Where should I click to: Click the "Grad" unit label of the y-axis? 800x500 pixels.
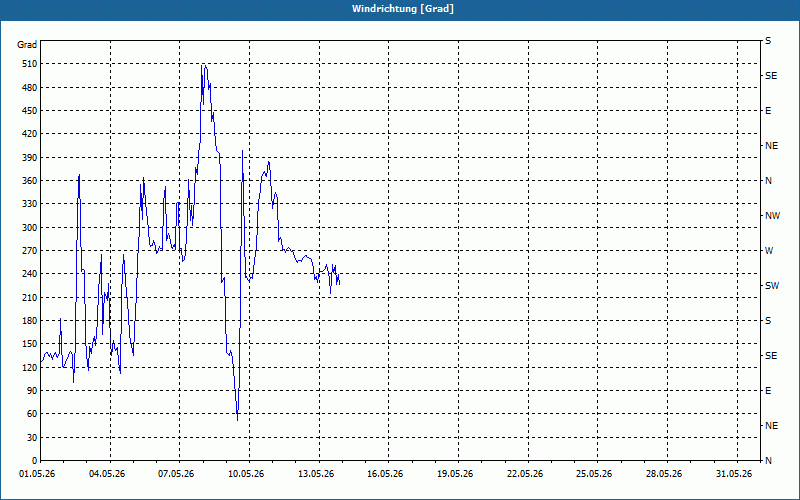tap(27, 45)
